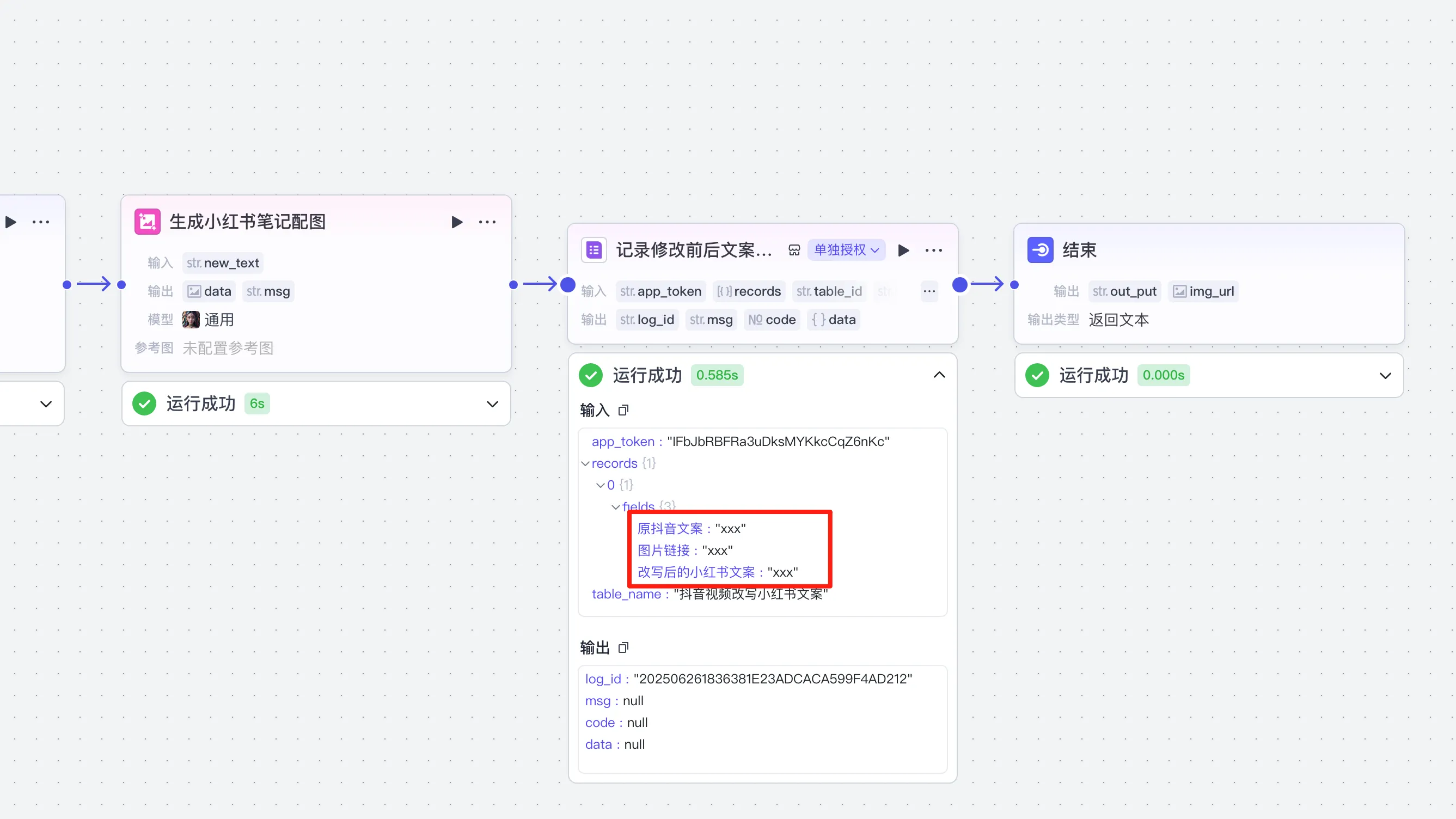Open more options for 记录修改前后文案 node
Viewport: 1456px width, 819px height.
pos(933,250)
